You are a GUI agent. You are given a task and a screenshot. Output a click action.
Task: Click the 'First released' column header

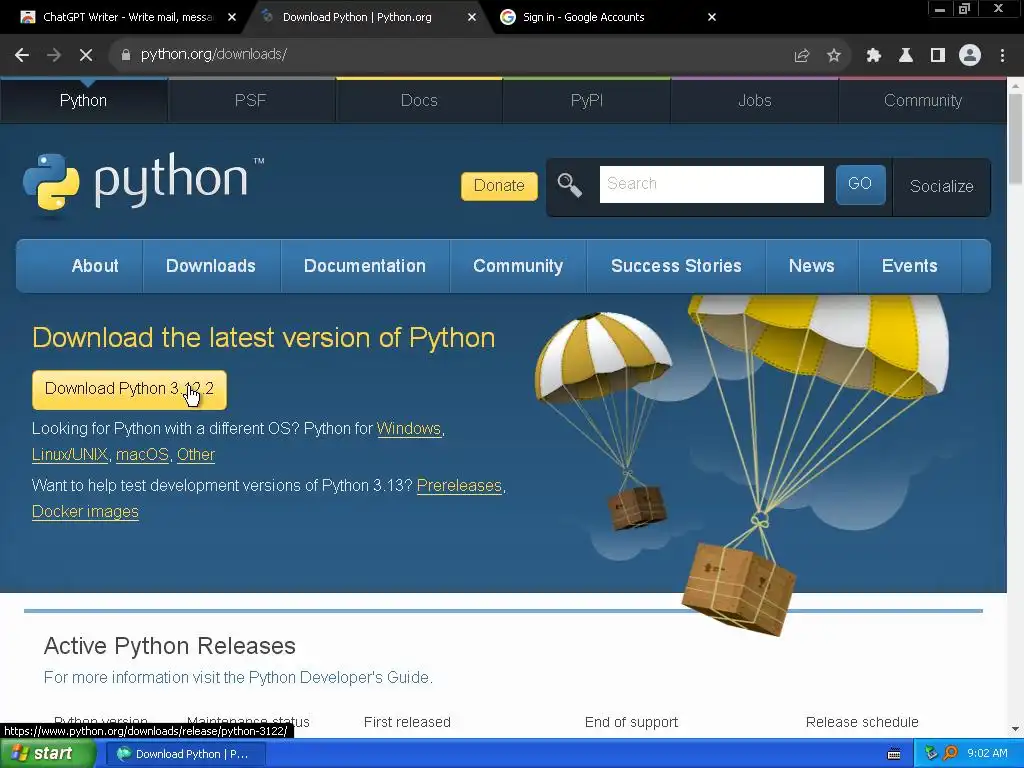[407, 722]
